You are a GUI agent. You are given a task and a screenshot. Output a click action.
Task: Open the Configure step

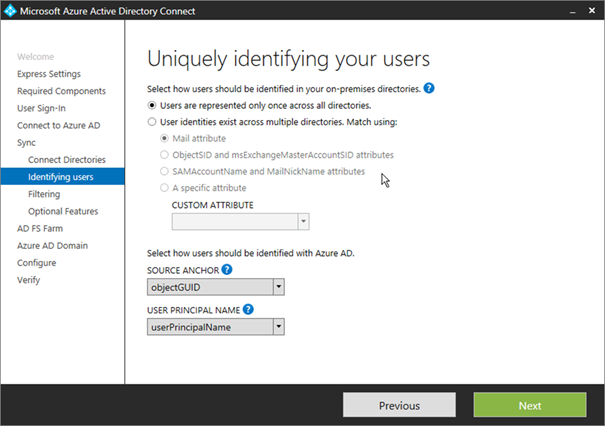(37, 263)
